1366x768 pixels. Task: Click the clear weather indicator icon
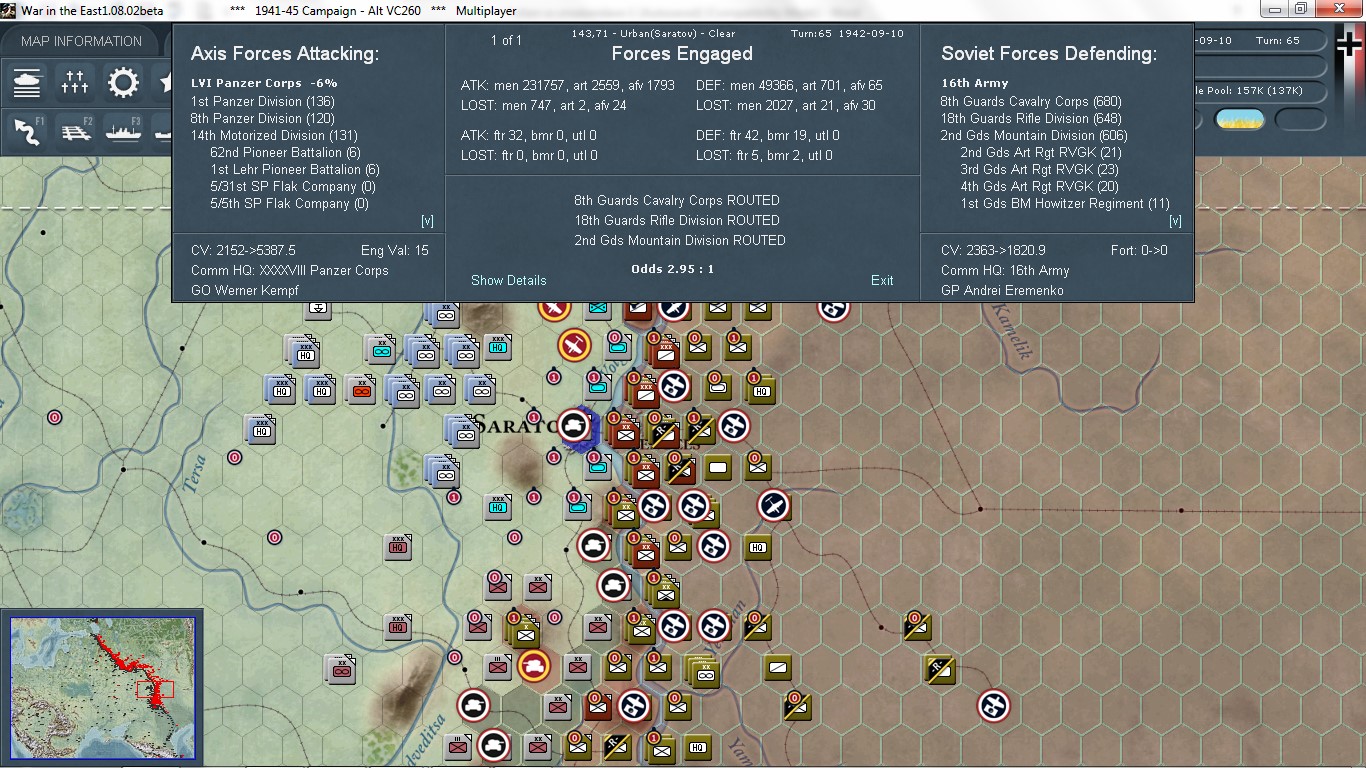click(x=1239, y=119)
